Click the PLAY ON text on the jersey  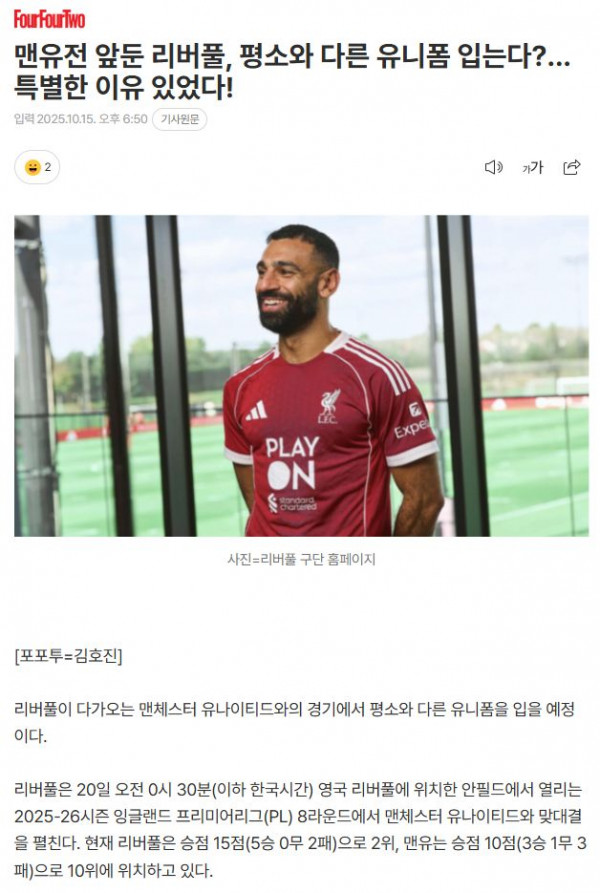[x=291, y=463]
